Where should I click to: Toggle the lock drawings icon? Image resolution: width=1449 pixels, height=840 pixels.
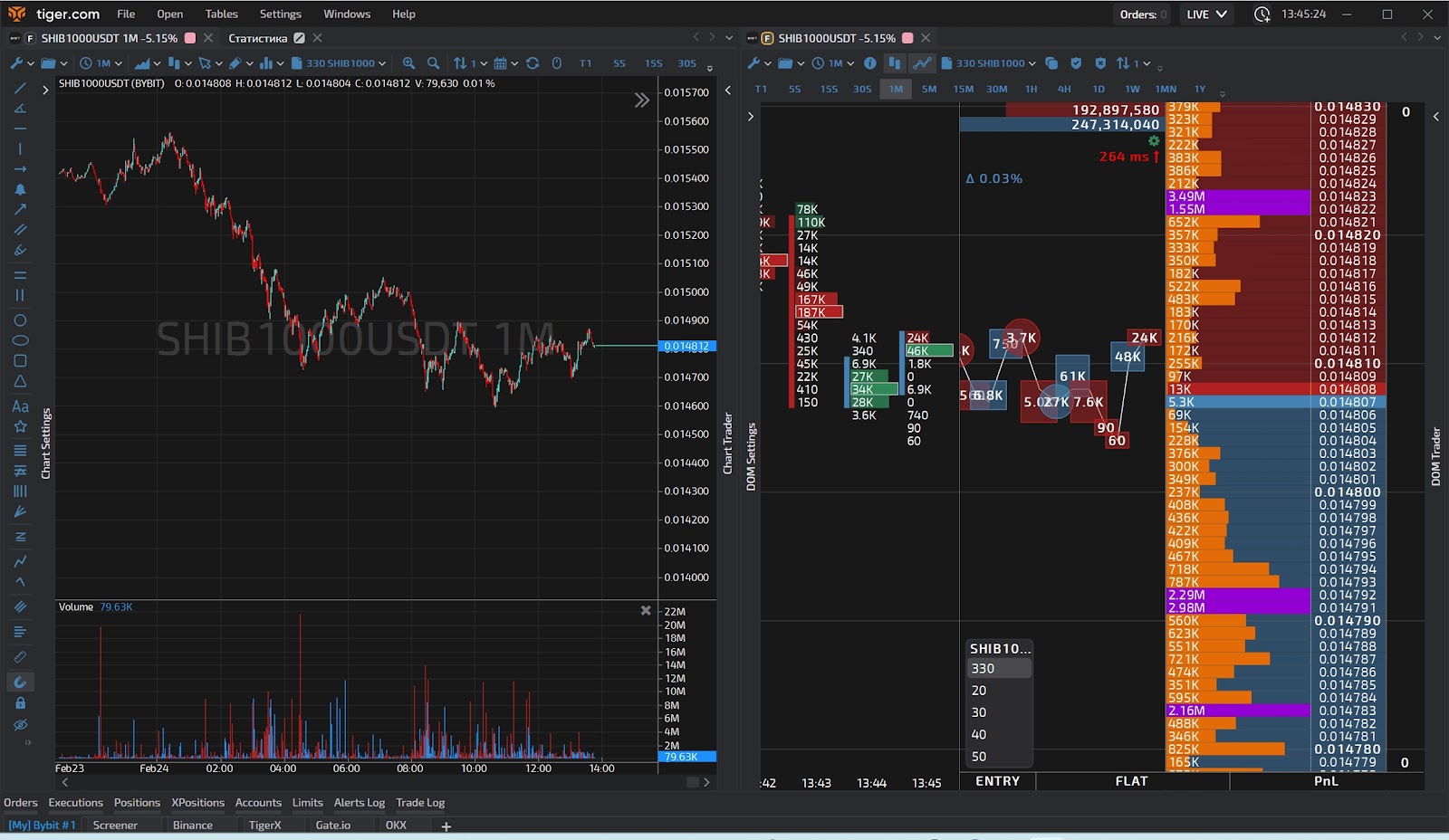[x=20, y=703]
